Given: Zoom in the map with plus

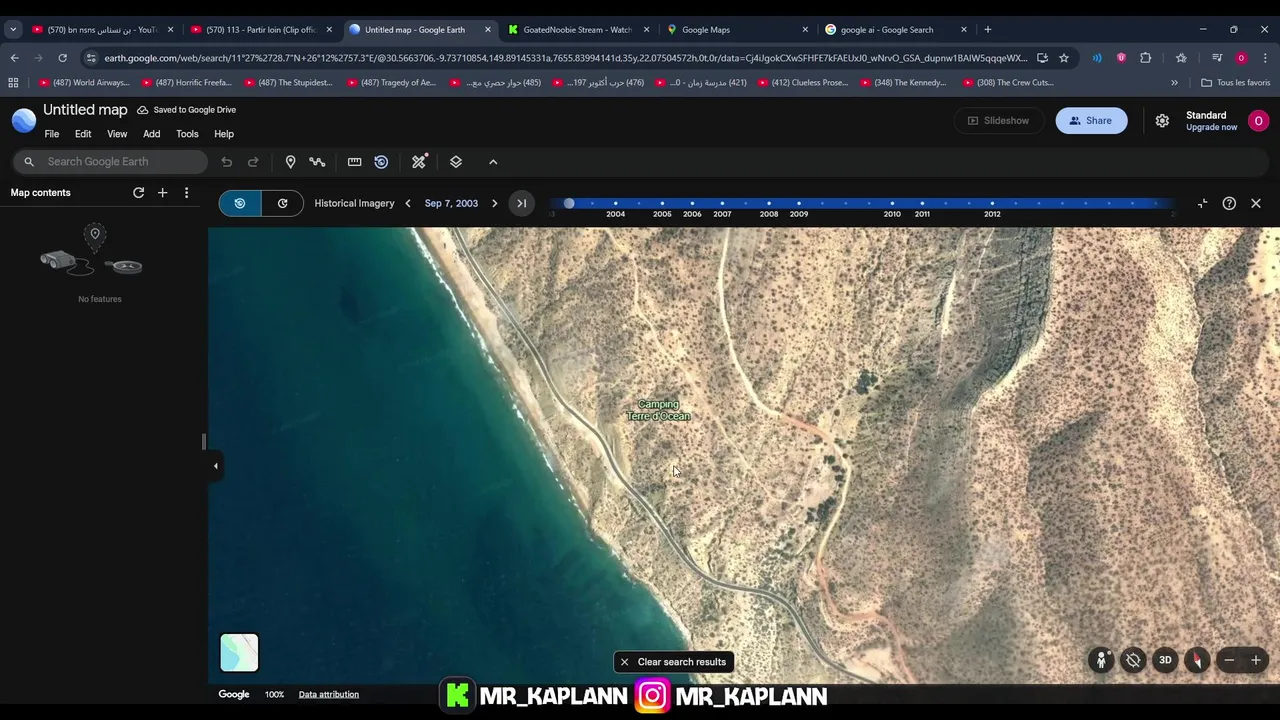Looking at the screenshot, I should pos(1256,661).
